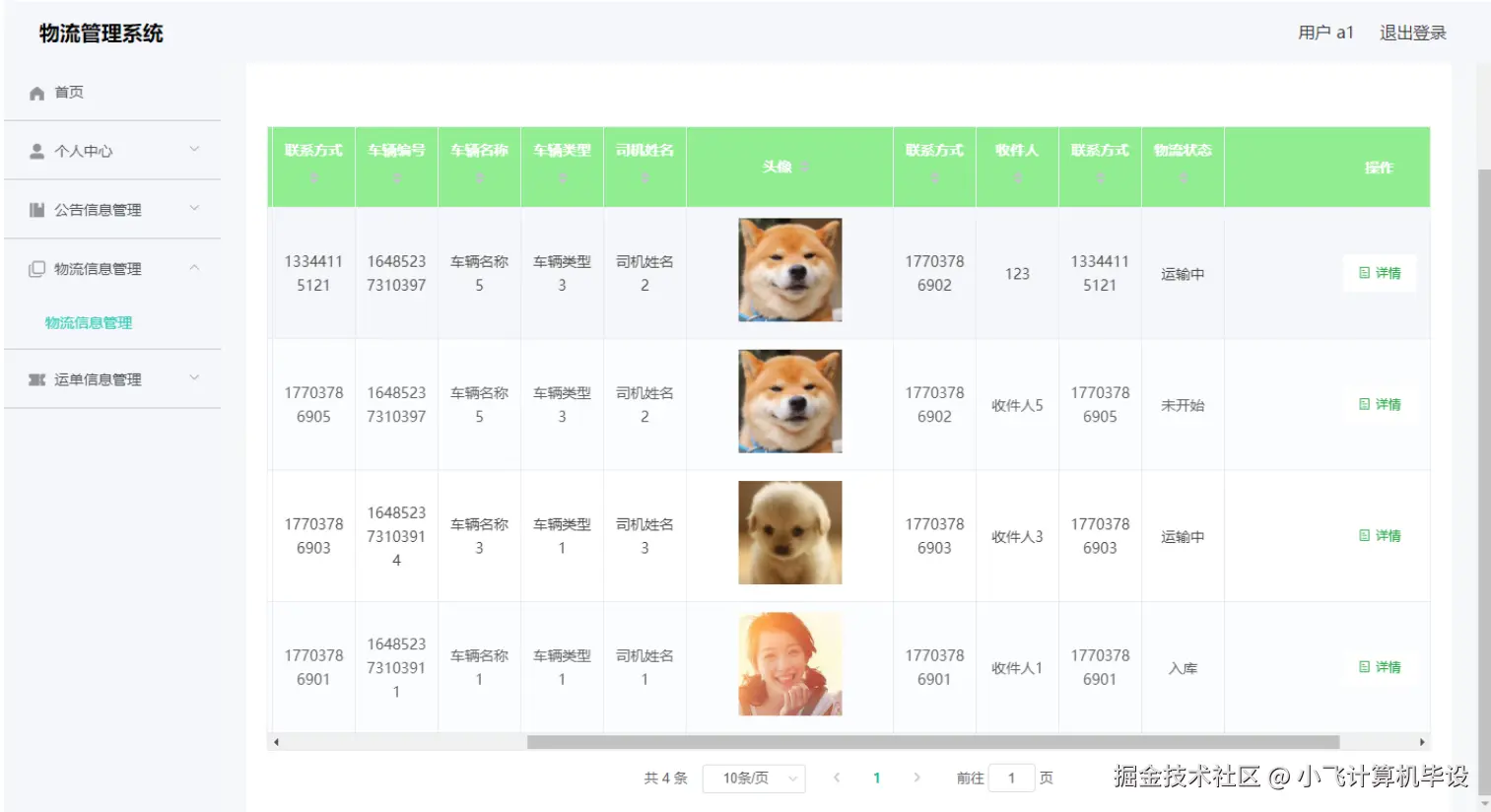Open the 首页 menu item

click(112, 93)
